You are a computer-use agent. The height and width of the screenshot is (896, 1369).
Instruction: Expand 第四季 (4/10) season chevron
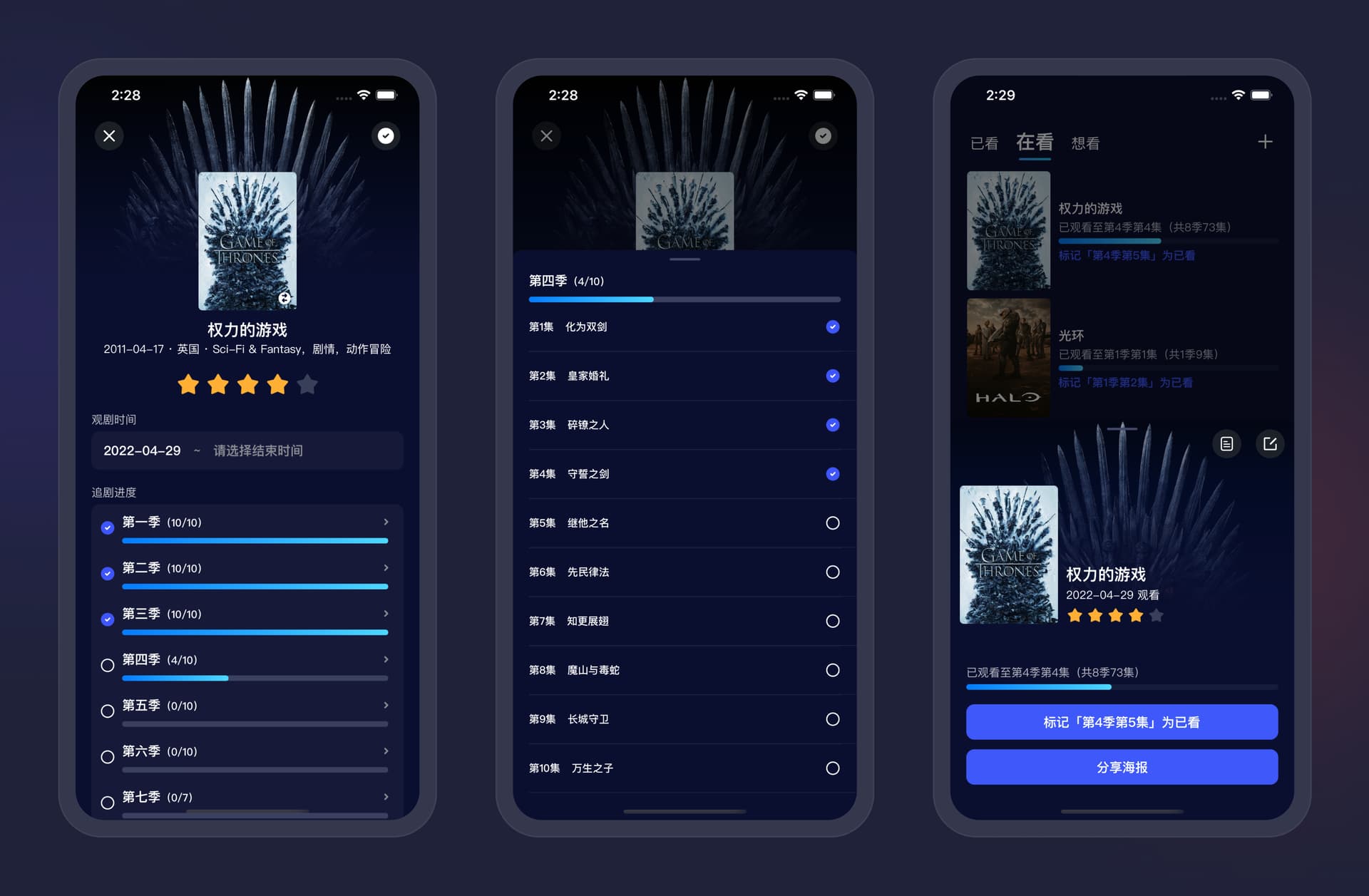coord(386,659)
